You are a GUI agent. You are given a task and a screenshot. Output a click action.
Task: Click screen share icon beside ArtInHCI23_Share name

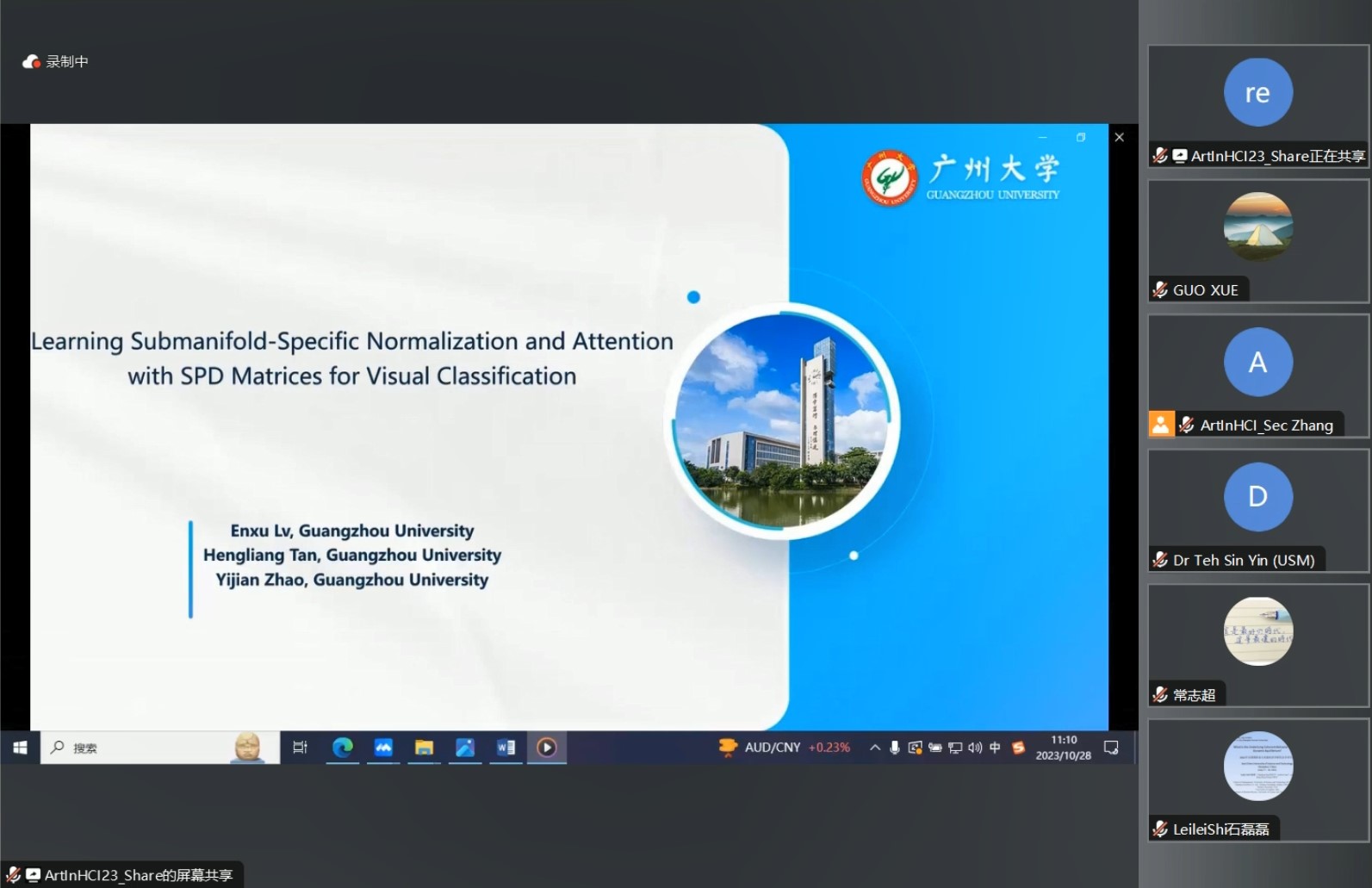point(1180,156)
